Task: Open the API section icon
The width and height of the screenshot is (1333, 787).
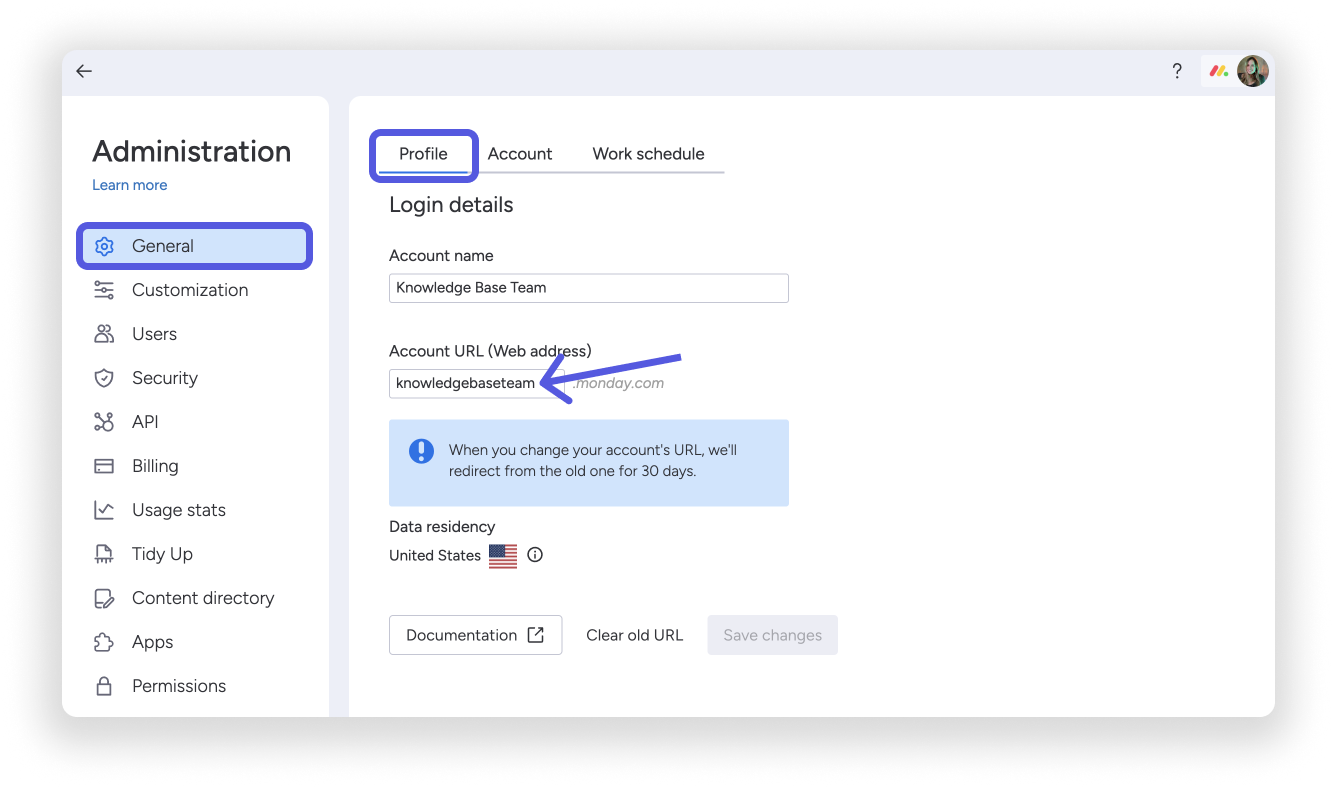Action: [x=104, y=421]
